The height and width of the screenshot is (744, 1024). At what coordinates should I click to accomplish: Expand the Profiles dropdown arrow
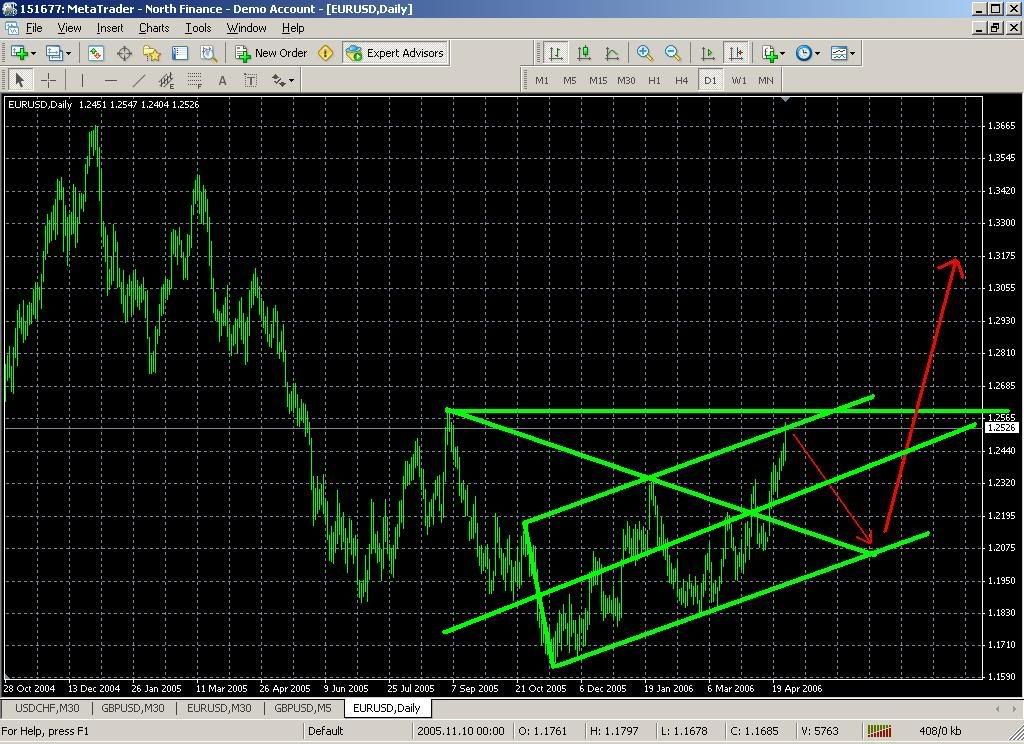coord(68,54)
